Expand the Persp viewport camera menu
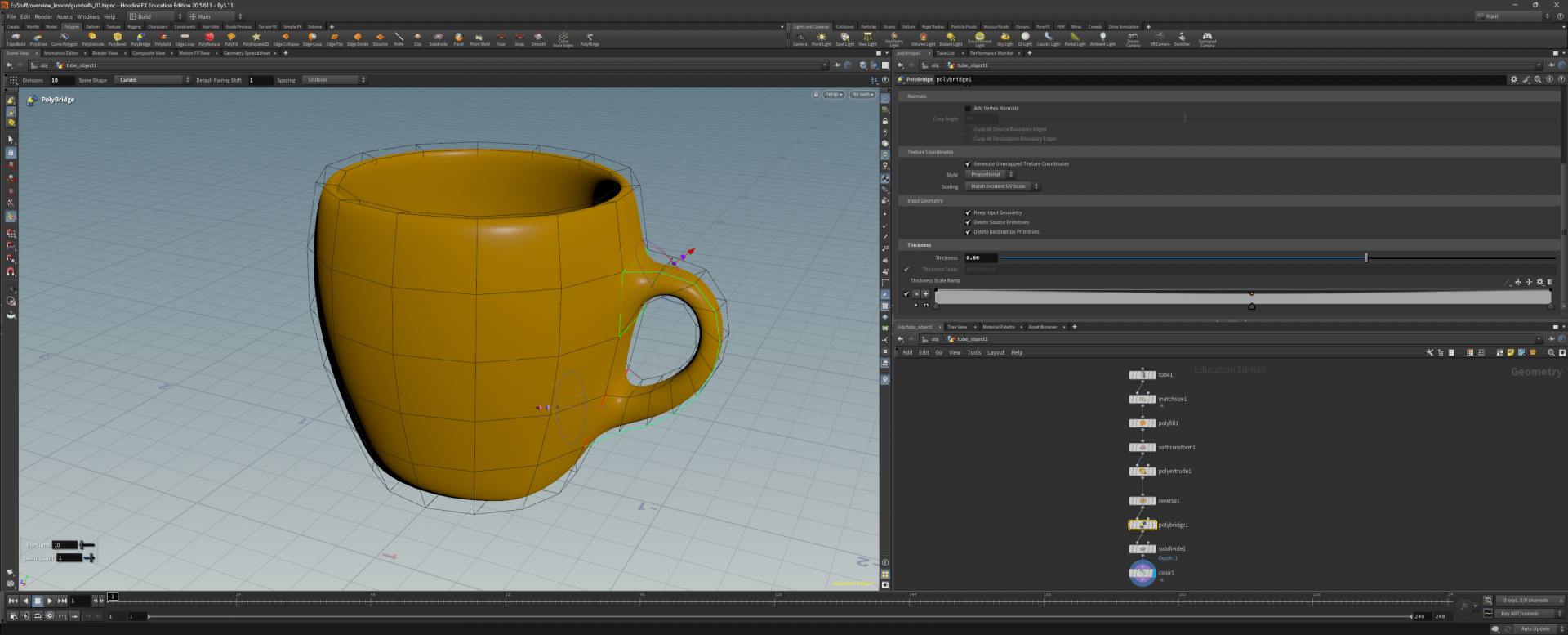Image resolution: width=1568 pixels, height=635 pixels. pyautogui.click(x=833, y=95)
